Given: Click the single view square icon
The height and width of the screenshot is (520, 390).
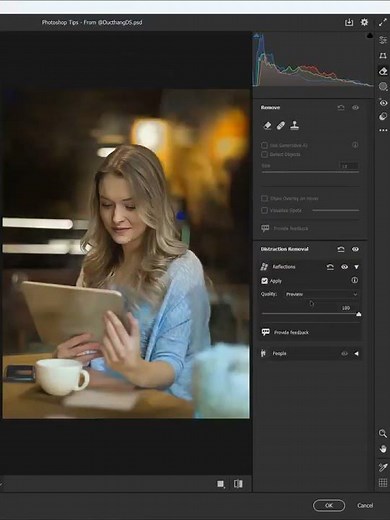Looking at the screenshot, I should point(221,484).
